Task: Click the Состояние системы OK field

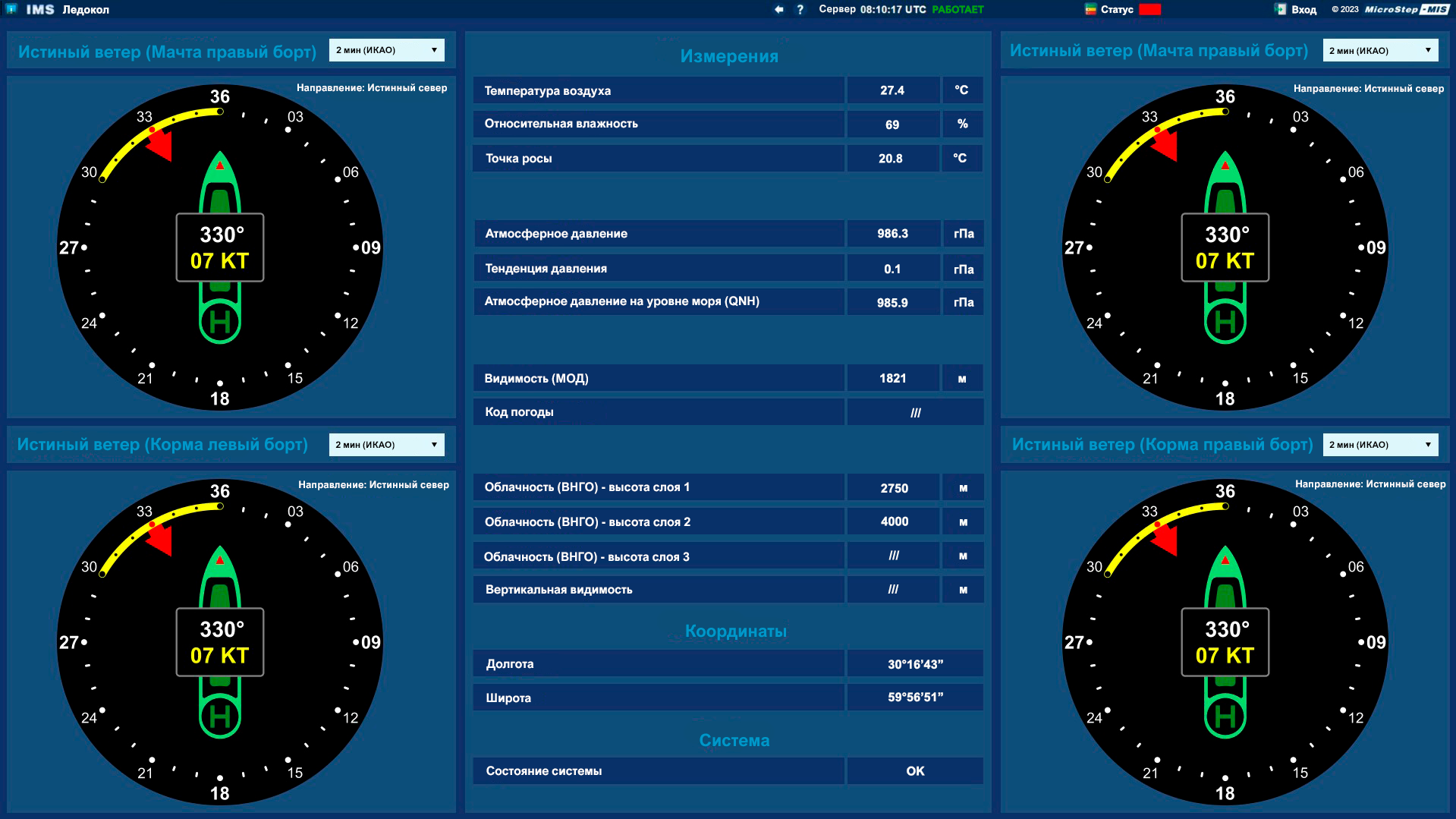Action: coord(915,771)
